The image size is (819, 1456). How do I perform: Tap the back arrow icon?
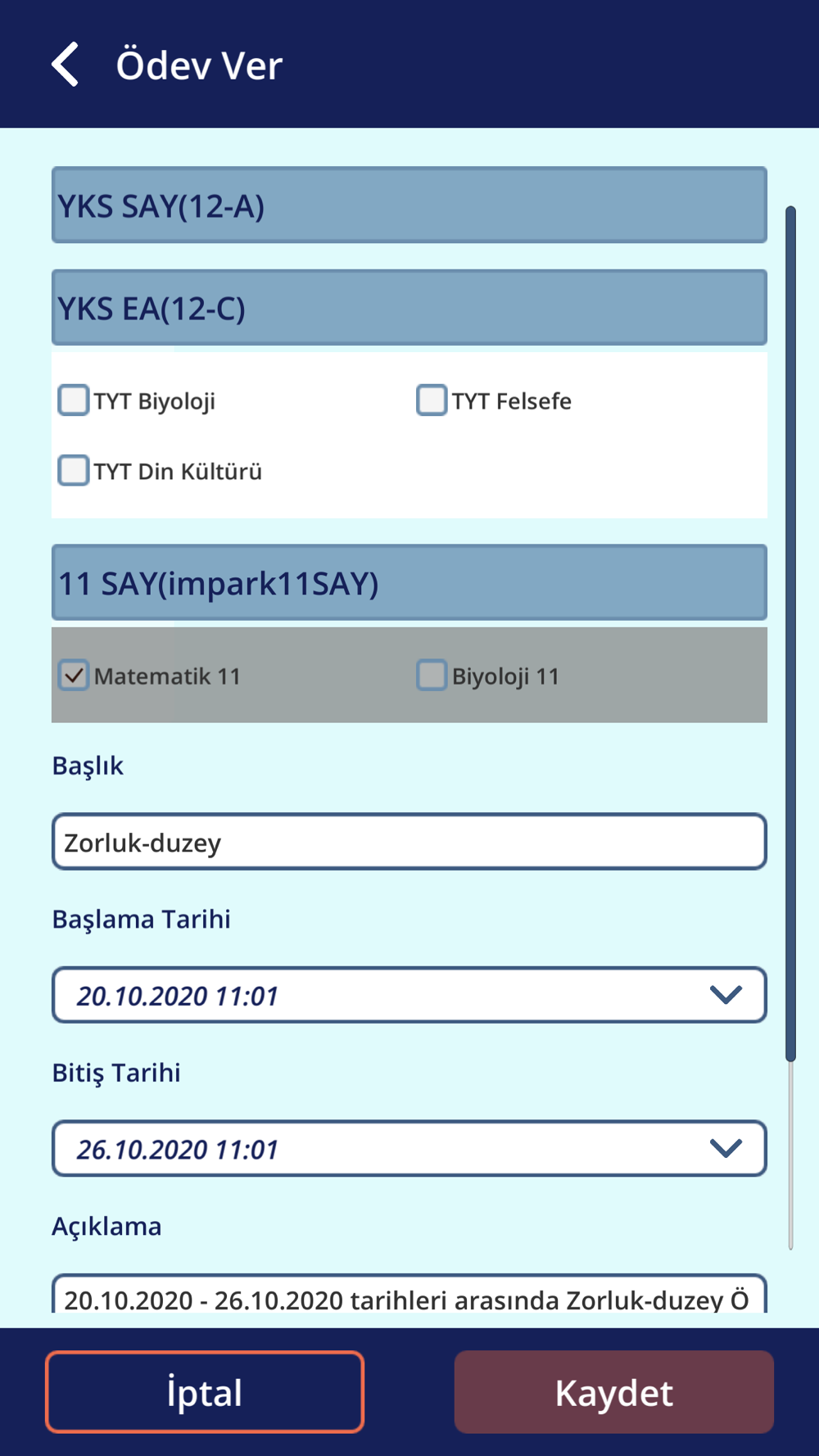(x=65, y=64)
